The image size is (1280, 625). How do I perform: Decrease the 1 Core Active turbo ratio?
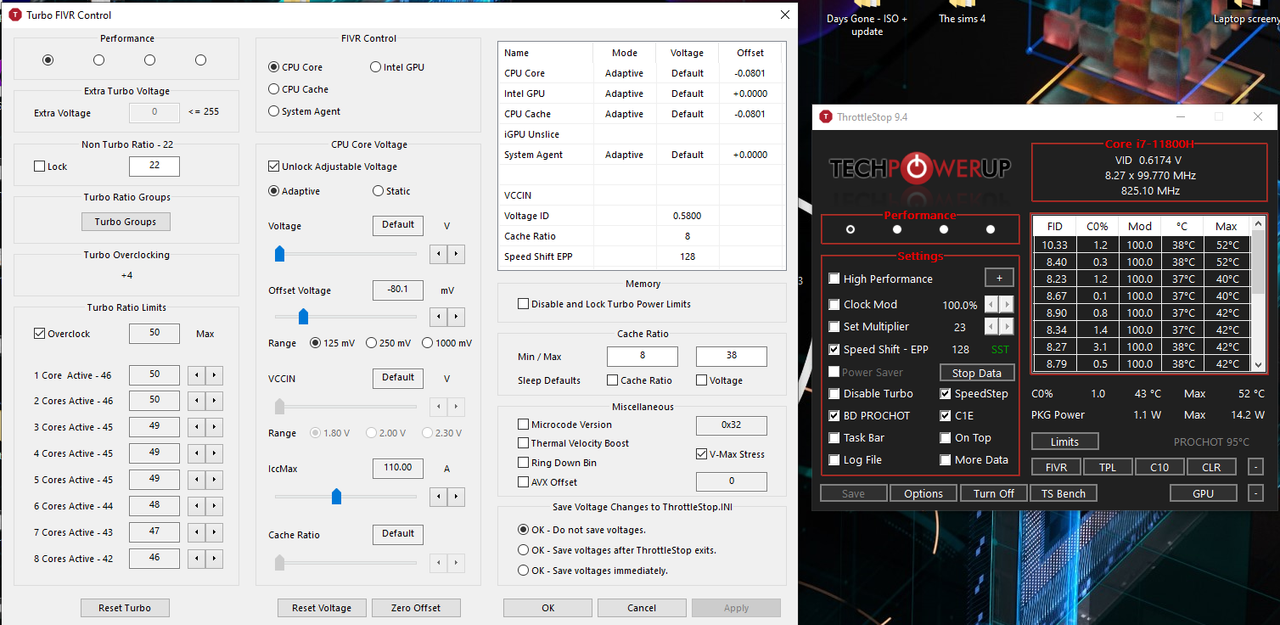click(198, 375)
